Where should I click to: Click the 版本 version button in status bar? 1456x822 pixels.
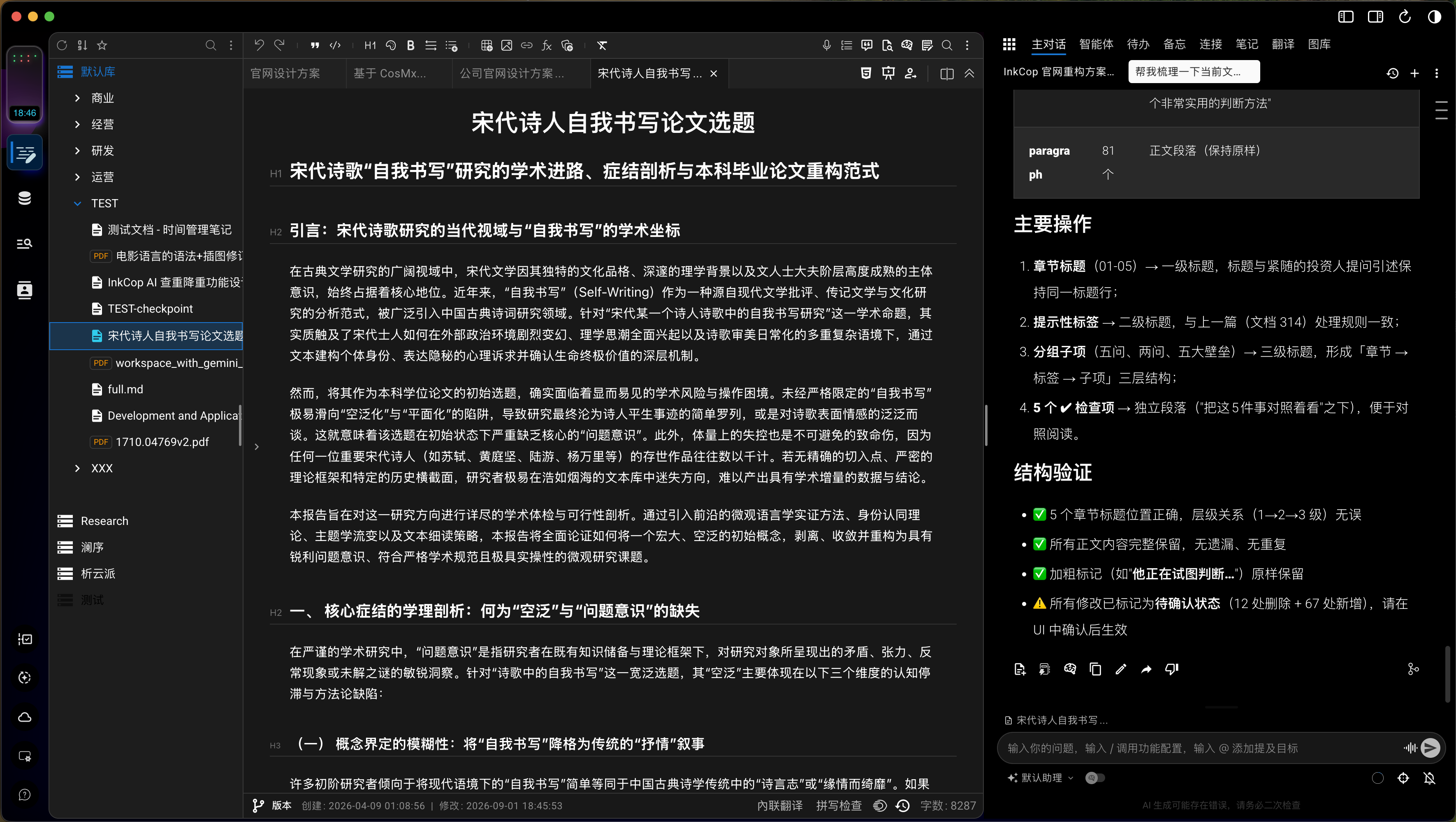click(272, 806)
